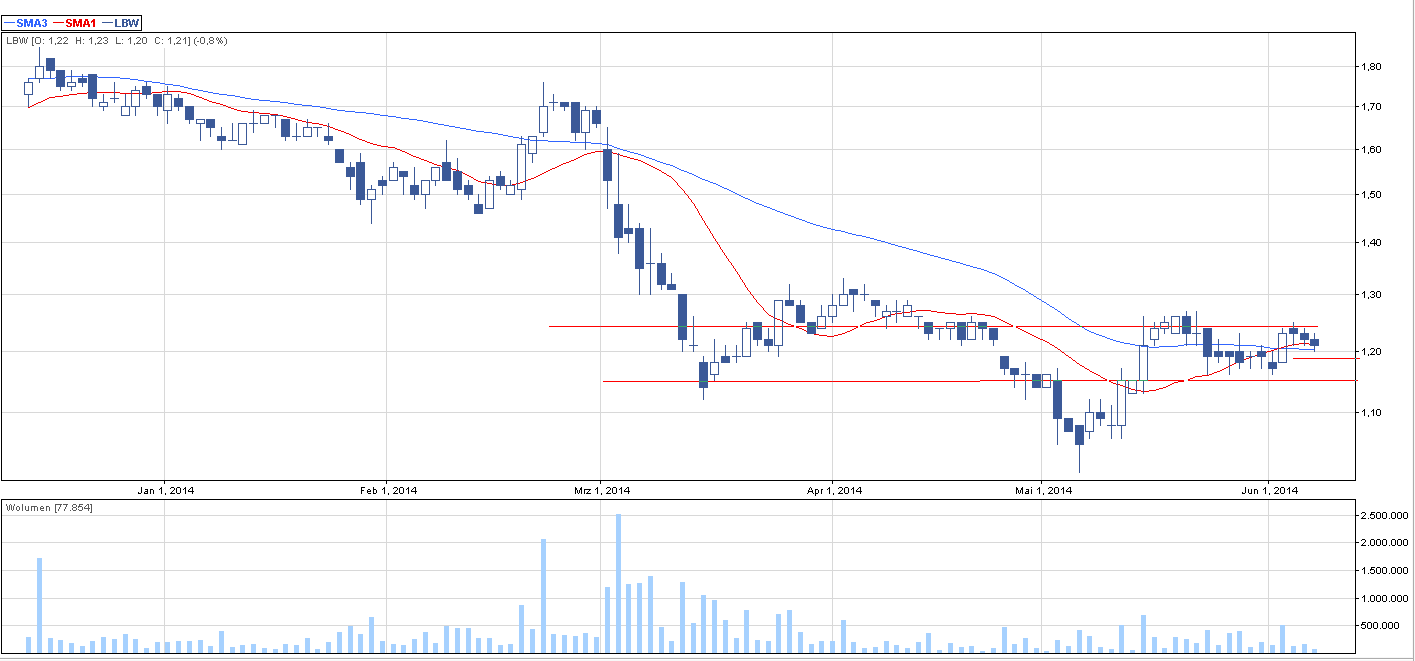The width and height of the screenshot is (1415, 661).
Task: Click the 2.500.000 volume axis label
Action: click(x=1384, y=516)
